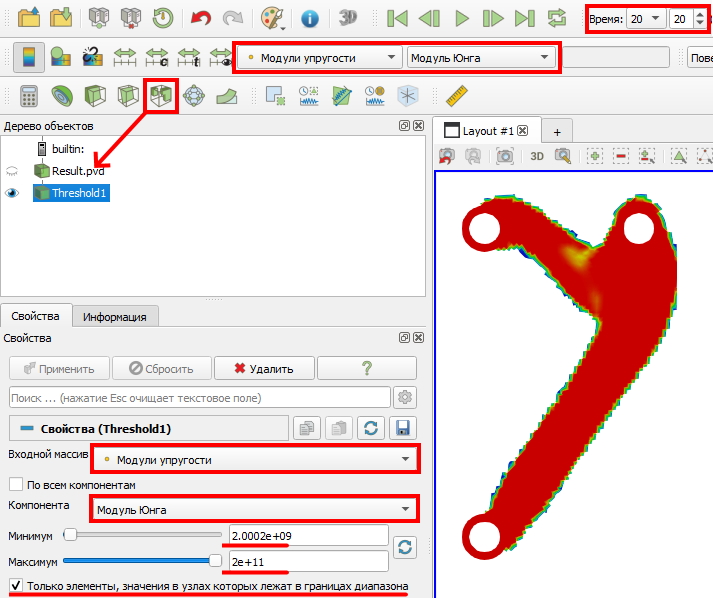Click the reload files clock icon
713x598 pixels.
point(163,18)
